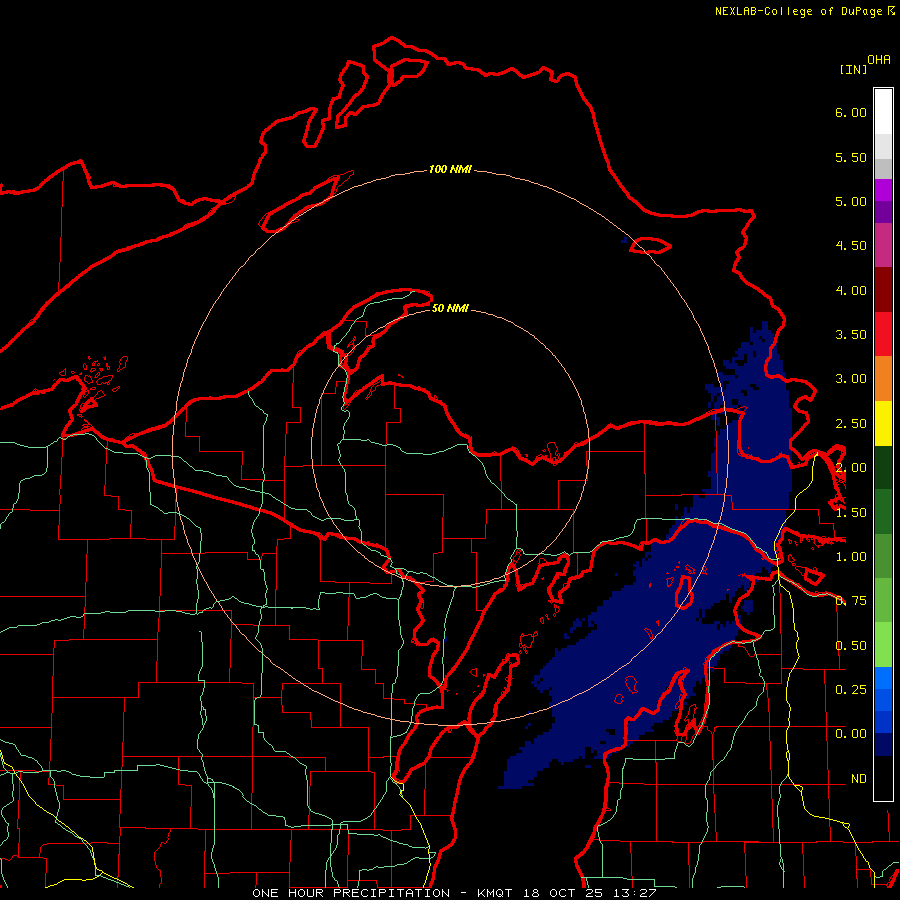Click the 2.50 legend value
Viewport: 900px width, 900px height.
[x=851, y=424]
